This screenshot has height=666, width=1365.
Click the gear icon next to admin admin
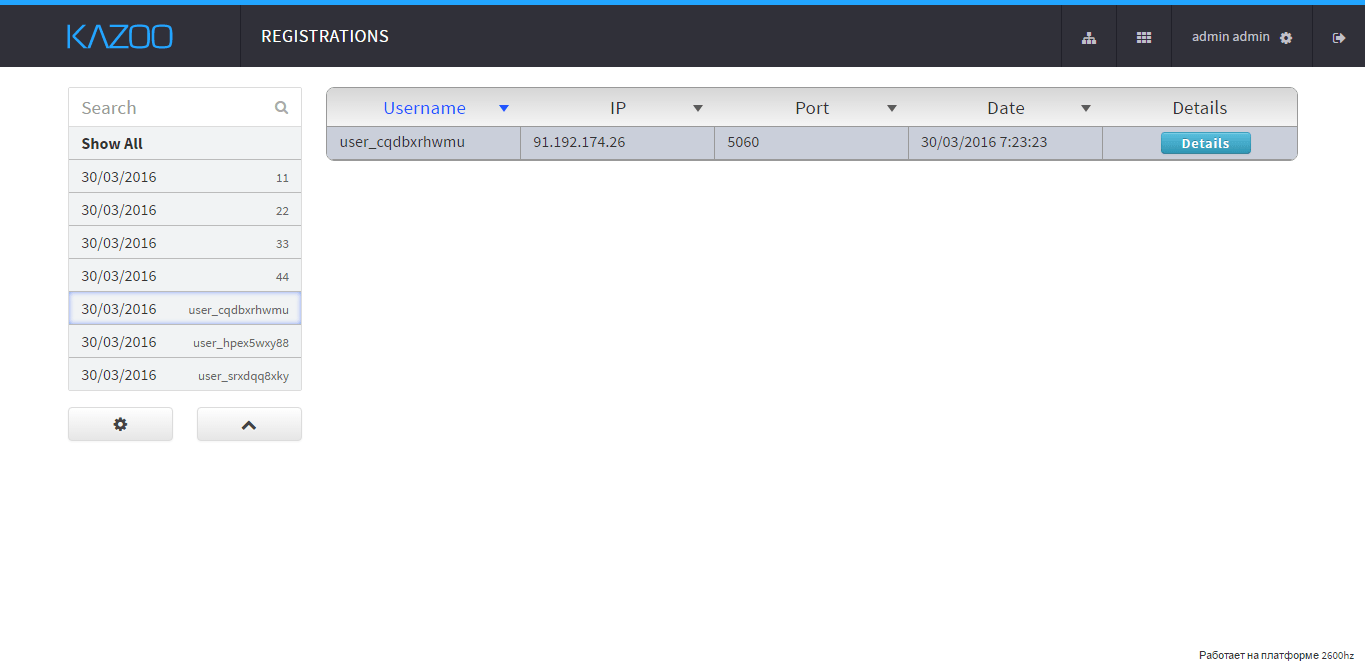point(1286,38)
